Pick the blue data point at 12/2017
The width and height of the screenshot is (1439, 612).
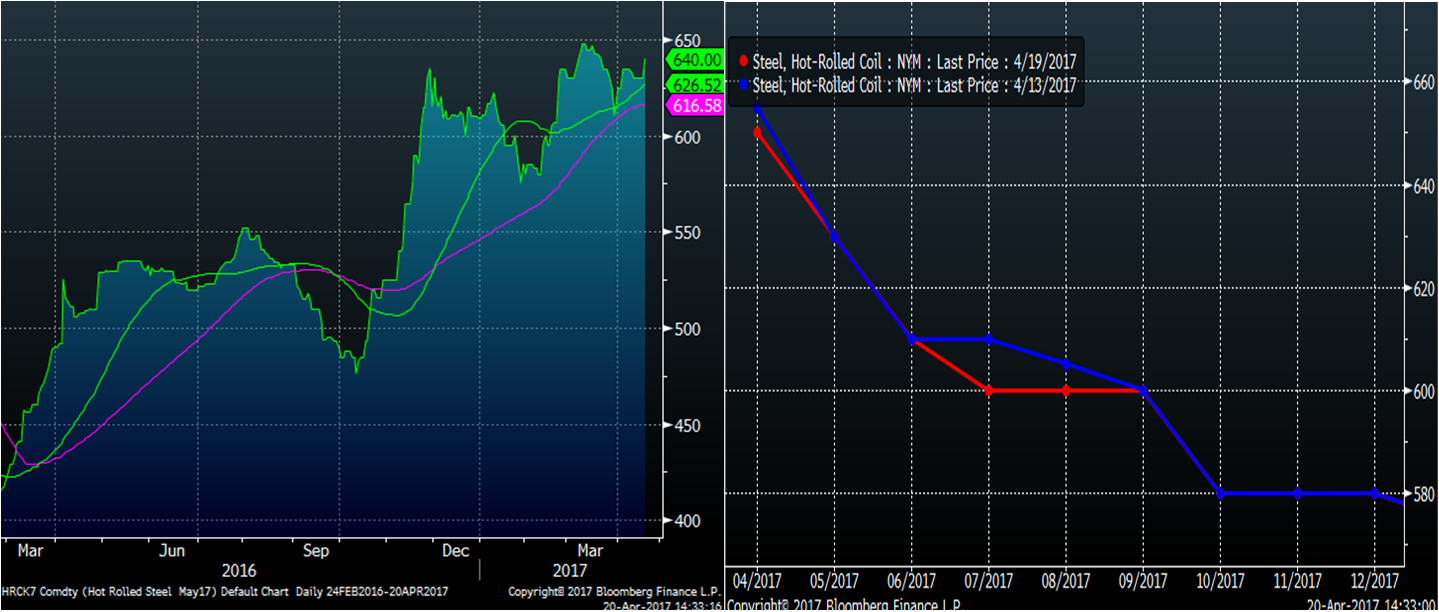tap(1374, 494)
